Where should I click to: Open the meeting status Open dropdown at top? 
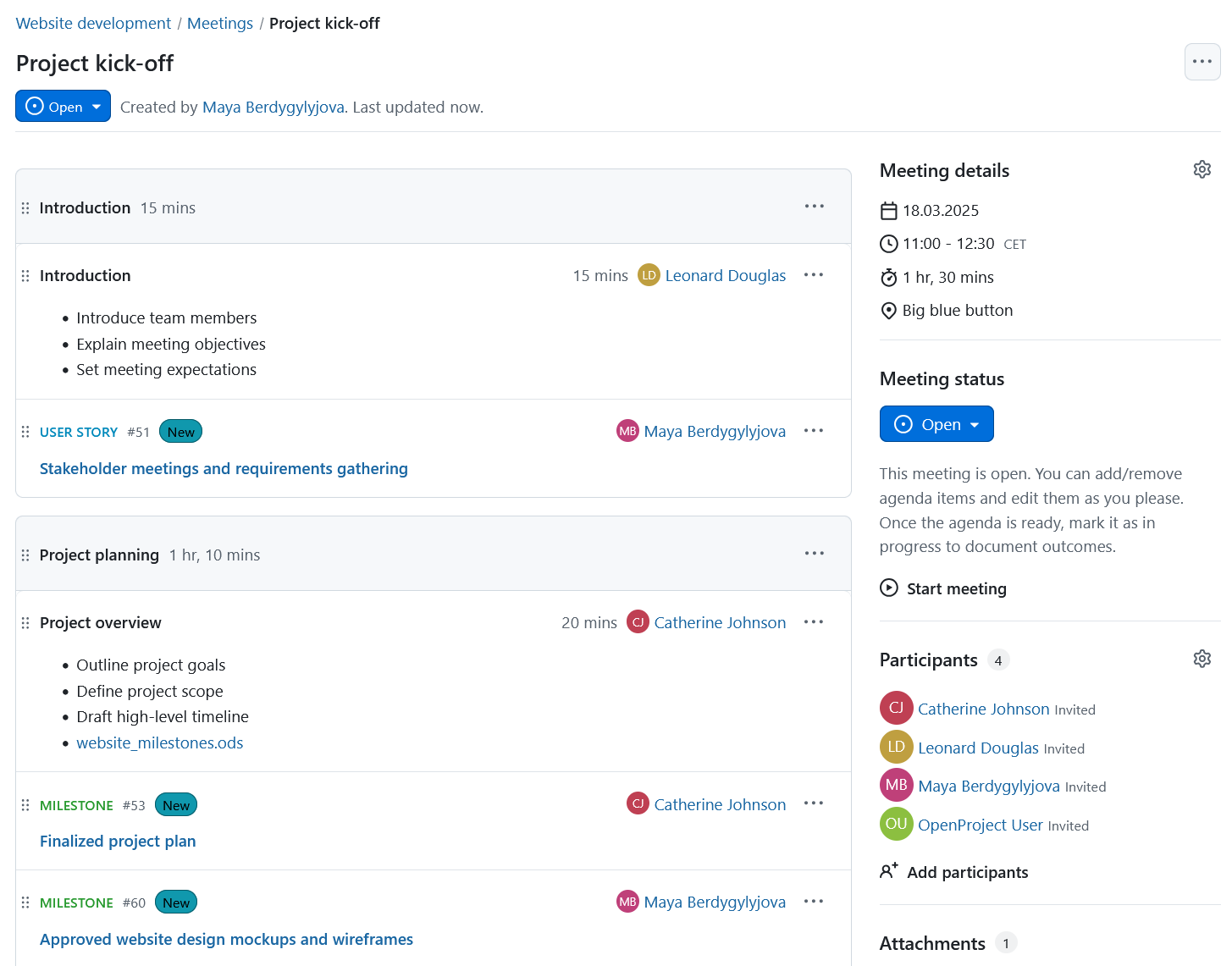coord(63,106)
